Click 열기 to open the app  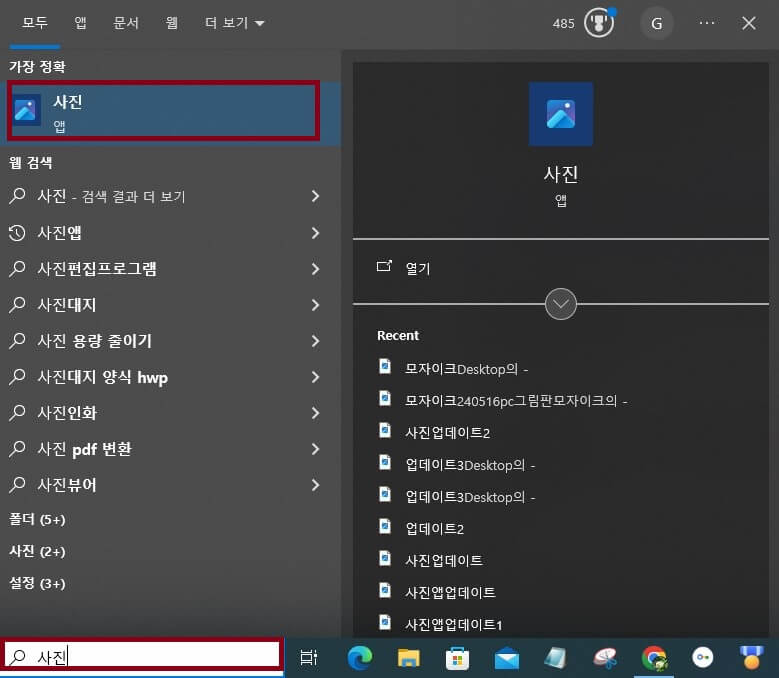(x=418, y=268)
